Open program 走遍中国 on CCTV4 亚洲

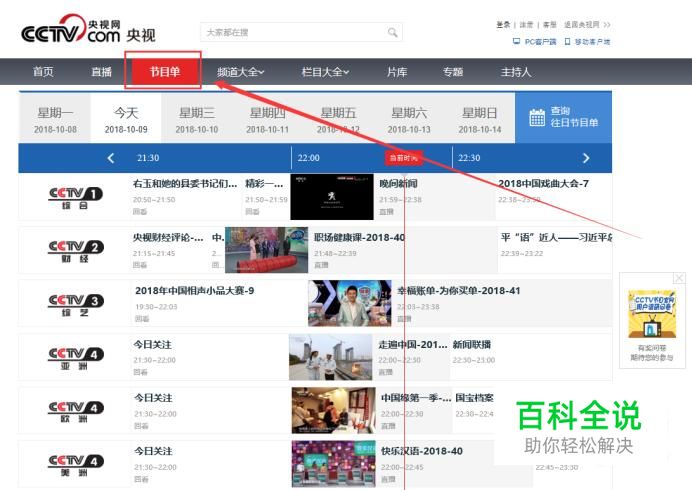click(413, 344)
